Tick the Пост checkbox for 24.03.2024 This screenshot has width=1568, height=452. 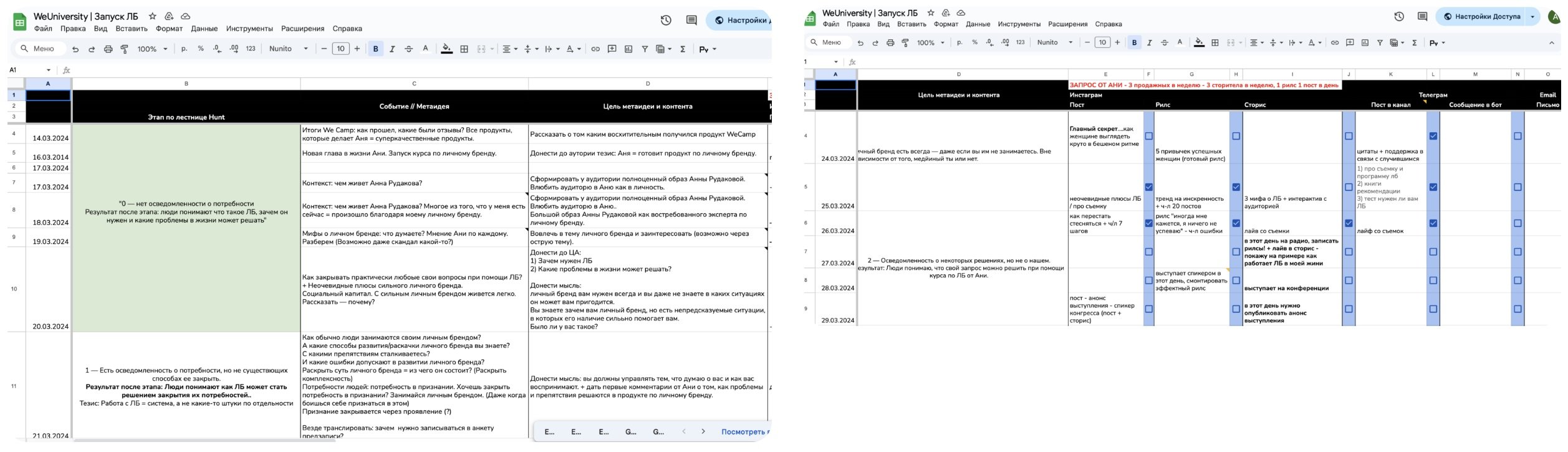click(1149, 136)
